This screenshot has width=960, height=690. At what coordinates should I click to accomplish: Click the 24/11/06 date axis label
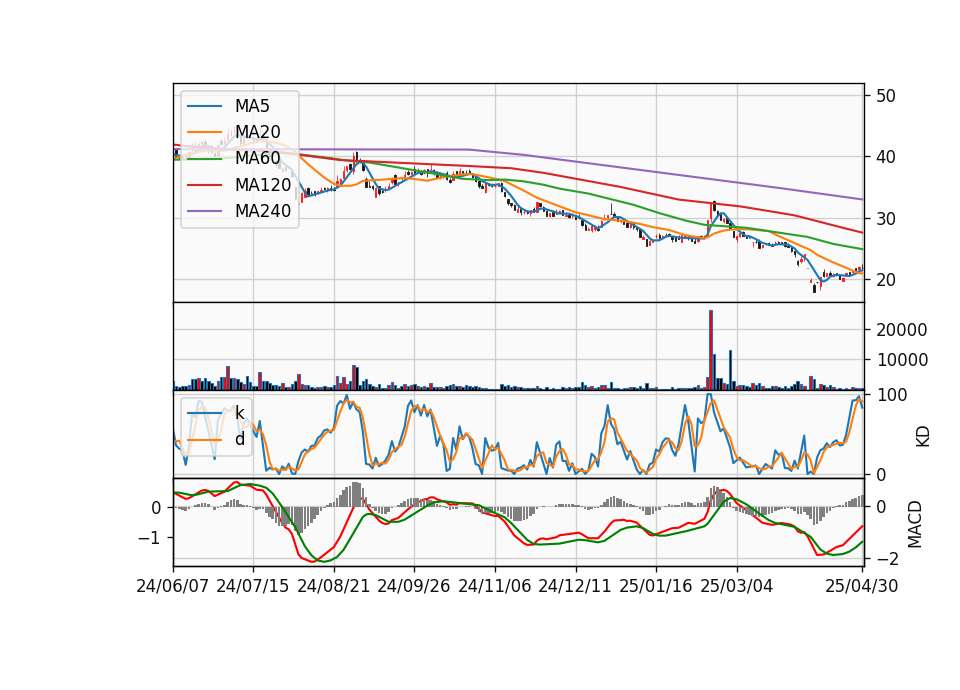495,586
